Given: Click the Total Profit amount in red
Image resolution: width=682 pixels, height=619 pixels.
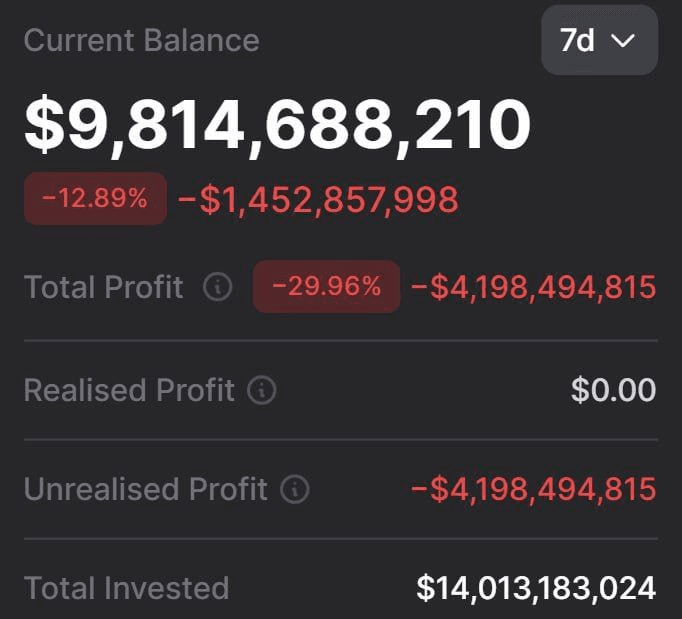Looking at the screenshot, I should click(533, 288).
